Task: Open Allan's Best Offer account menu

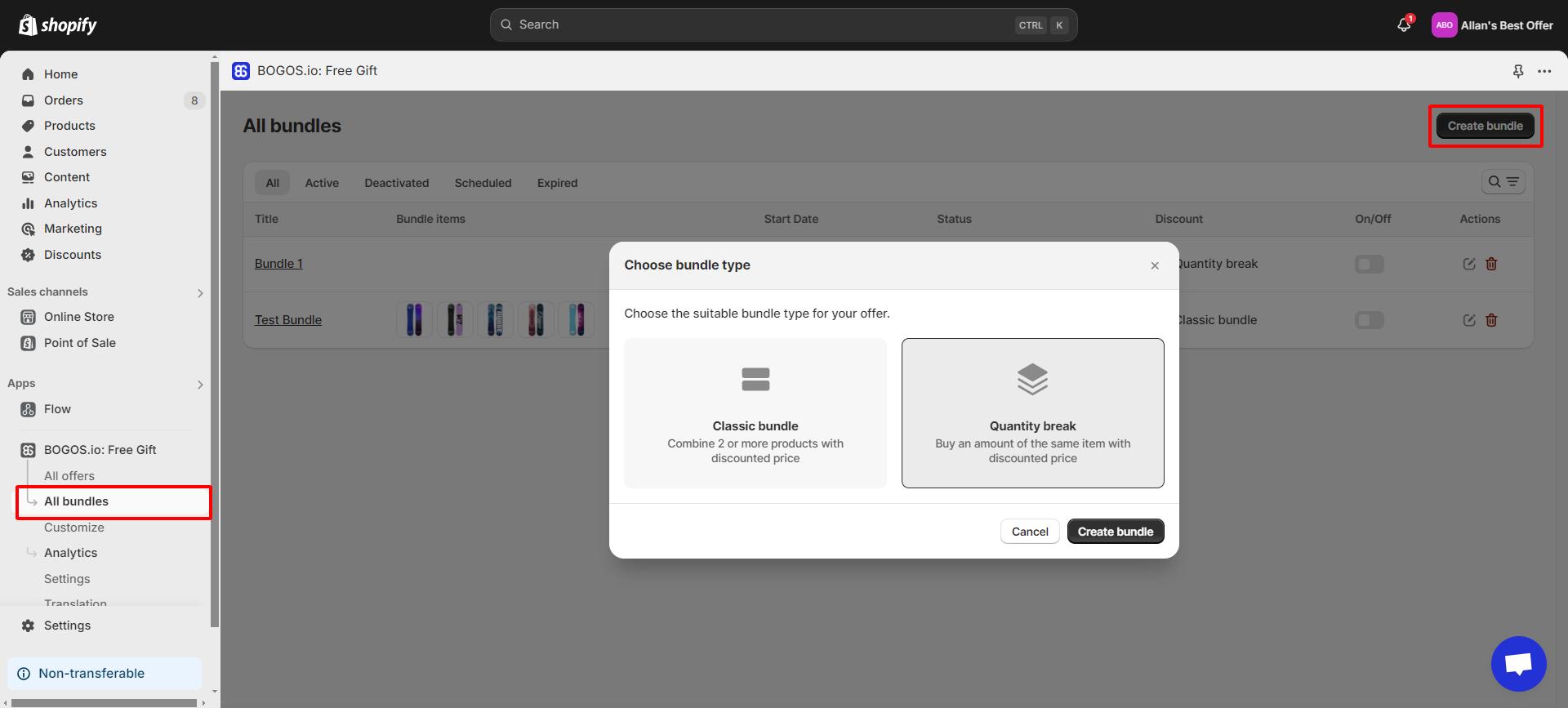Action: (x=1492, y=25)
